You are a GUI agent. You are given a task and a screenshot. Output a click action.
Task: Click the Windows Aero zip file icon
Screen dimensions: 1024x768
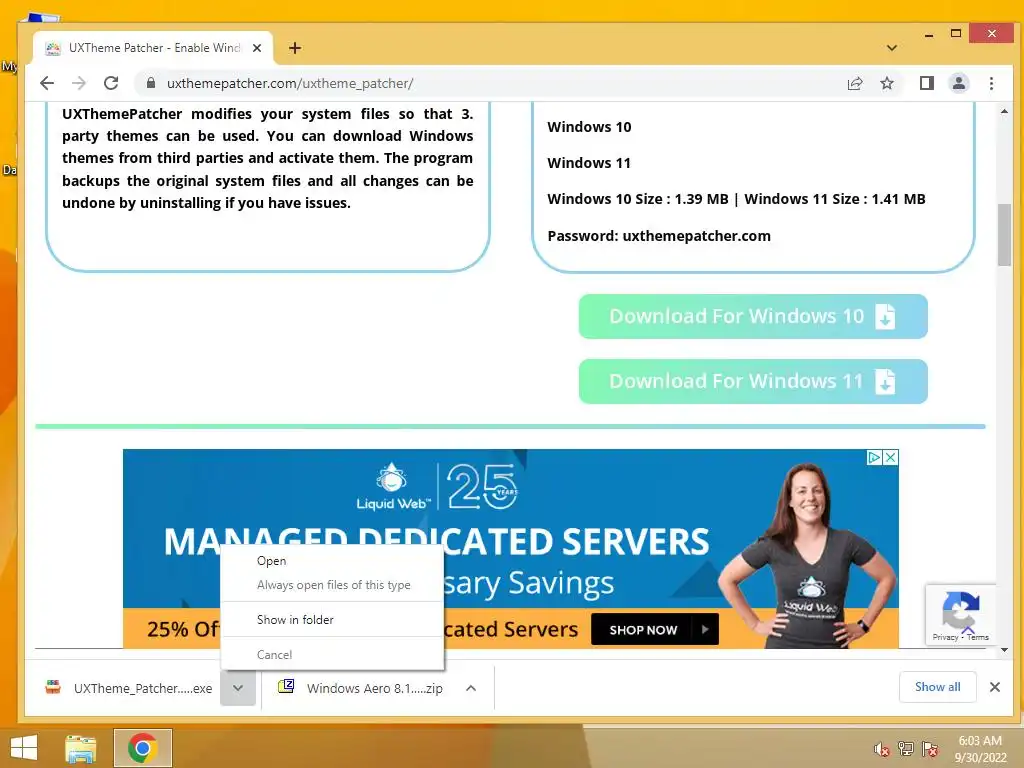(286, 686)
